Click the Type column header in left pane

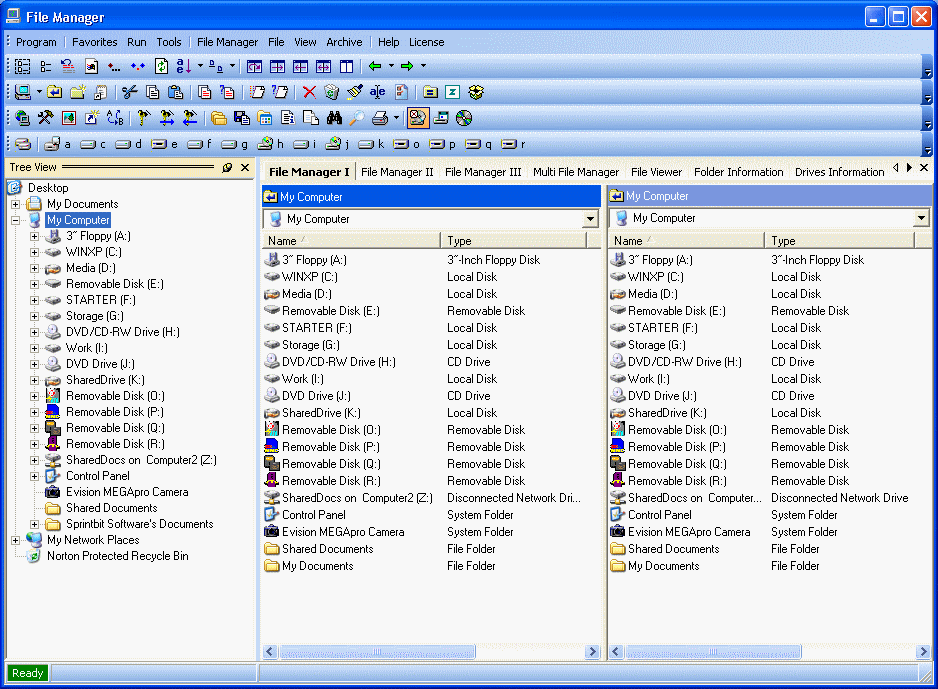coord(512,241)
